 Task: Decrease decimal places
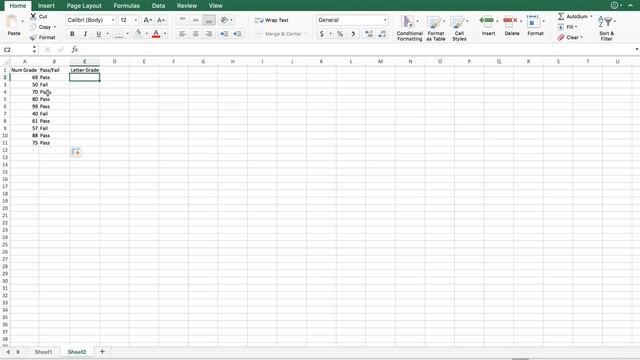pyautogui.click(x=382, y=34)
